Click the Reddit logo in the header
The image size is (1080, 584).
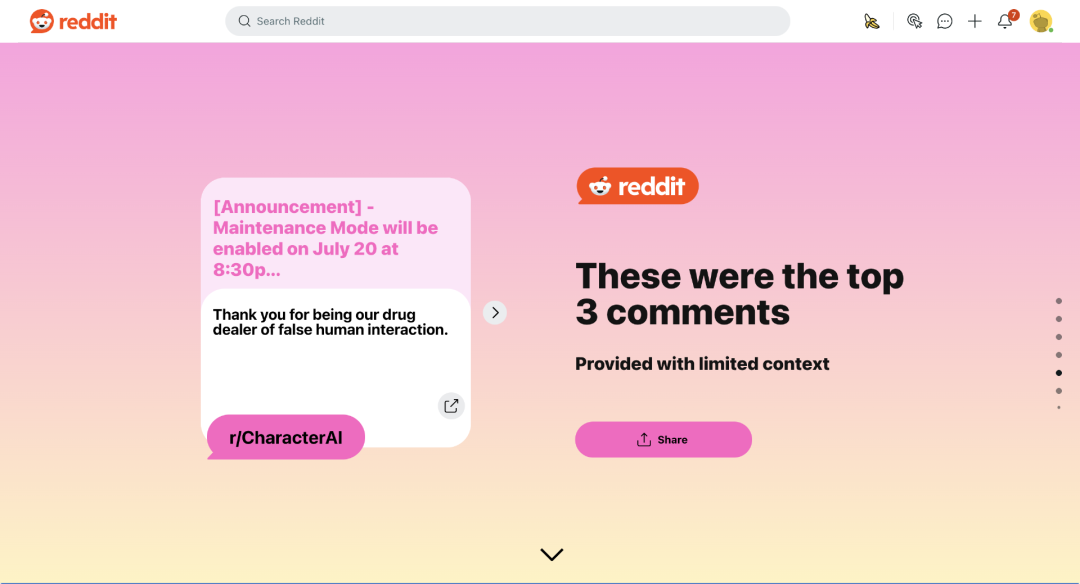(73, 21)
